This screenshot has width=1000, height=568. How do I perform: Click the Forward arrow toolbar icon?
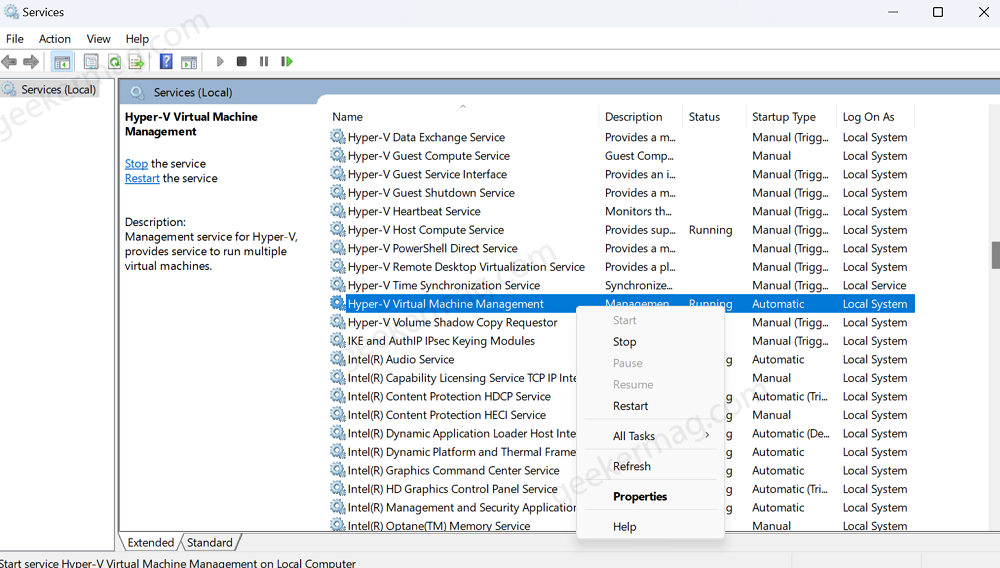click(31, 62)
